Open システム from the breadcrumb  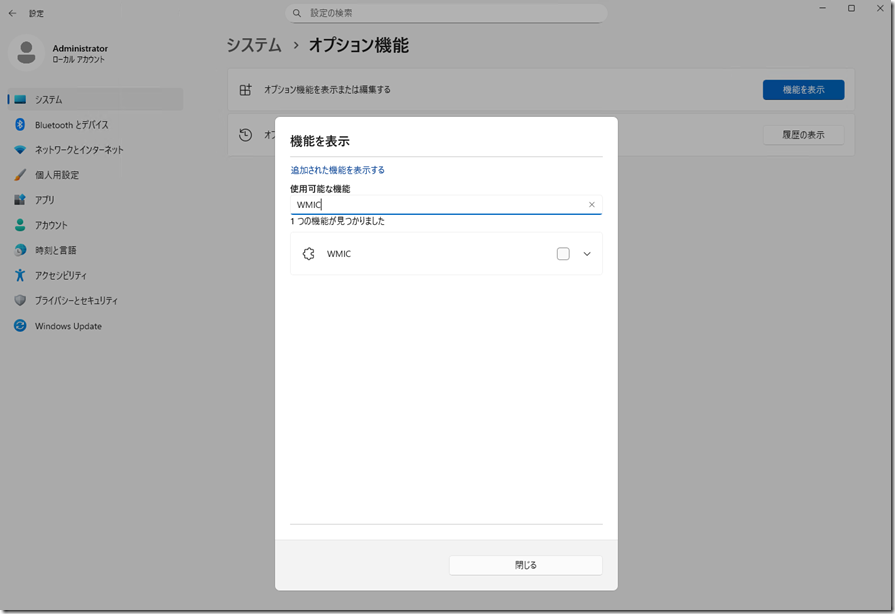coord(253,45)
